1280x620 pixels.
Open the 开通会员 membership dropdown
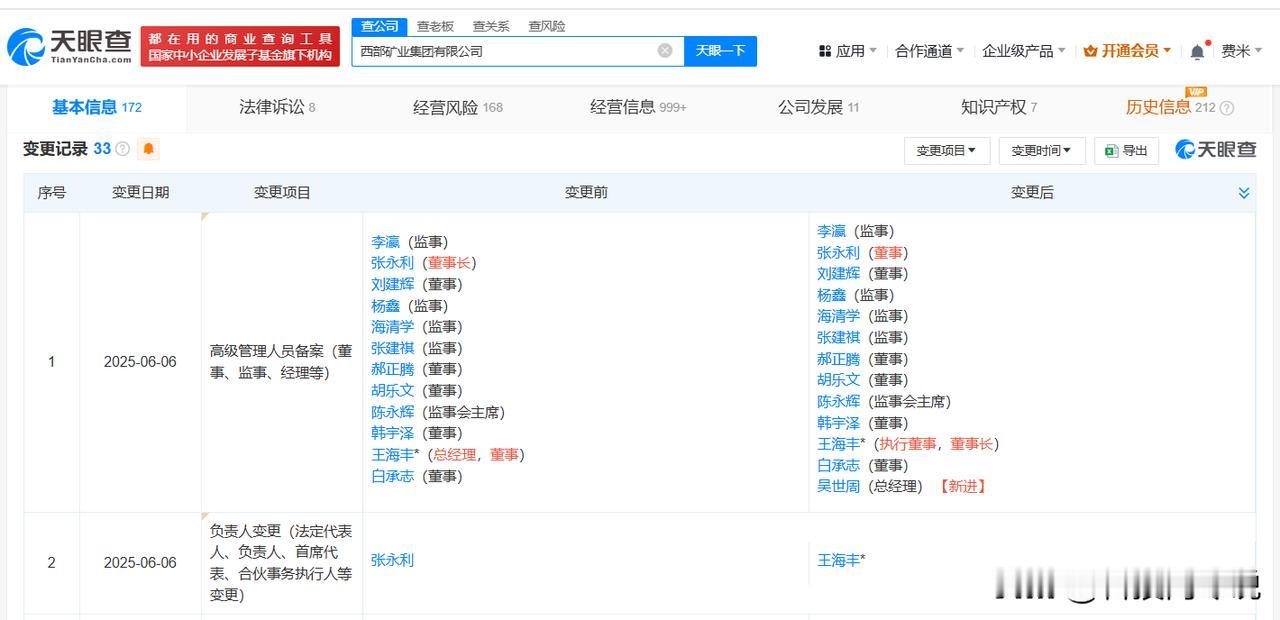point(1127,51)
